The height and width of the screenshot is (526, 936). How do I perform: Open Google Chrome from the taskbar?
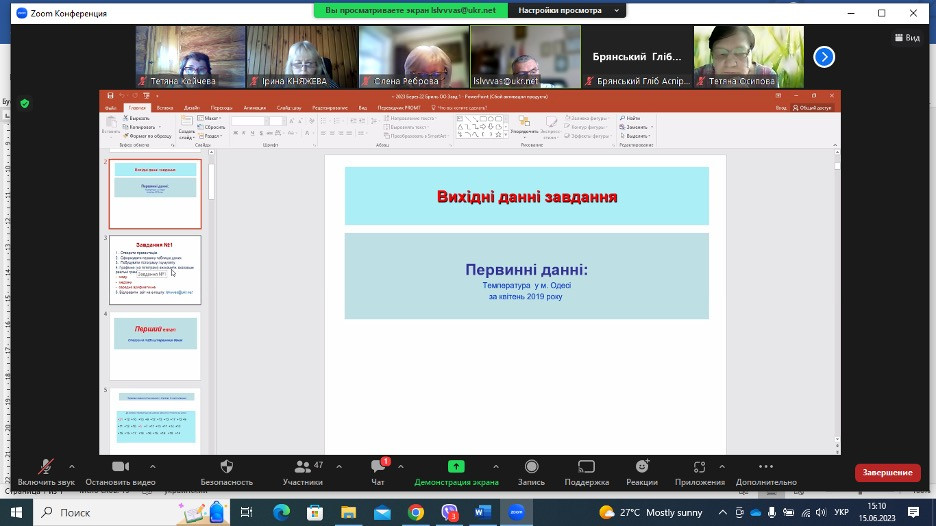coord(416,512)
